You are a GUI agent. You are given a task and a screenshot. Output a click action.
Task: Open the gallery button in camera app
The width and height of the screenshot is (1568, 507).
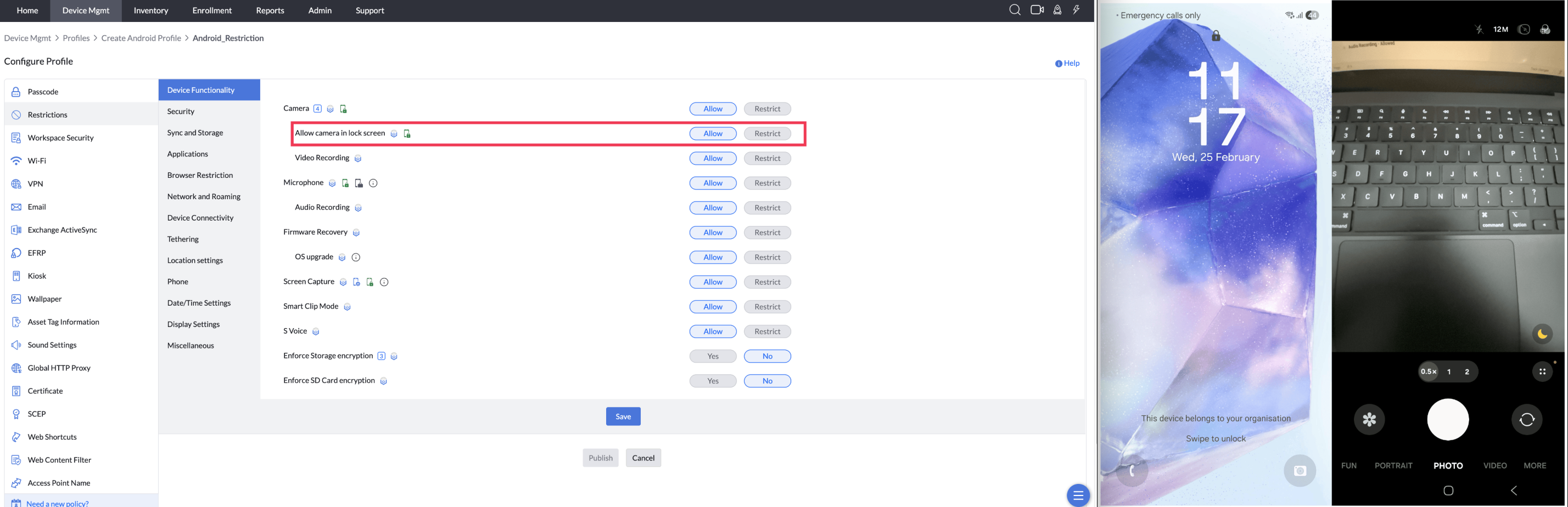coord(1369,419)
